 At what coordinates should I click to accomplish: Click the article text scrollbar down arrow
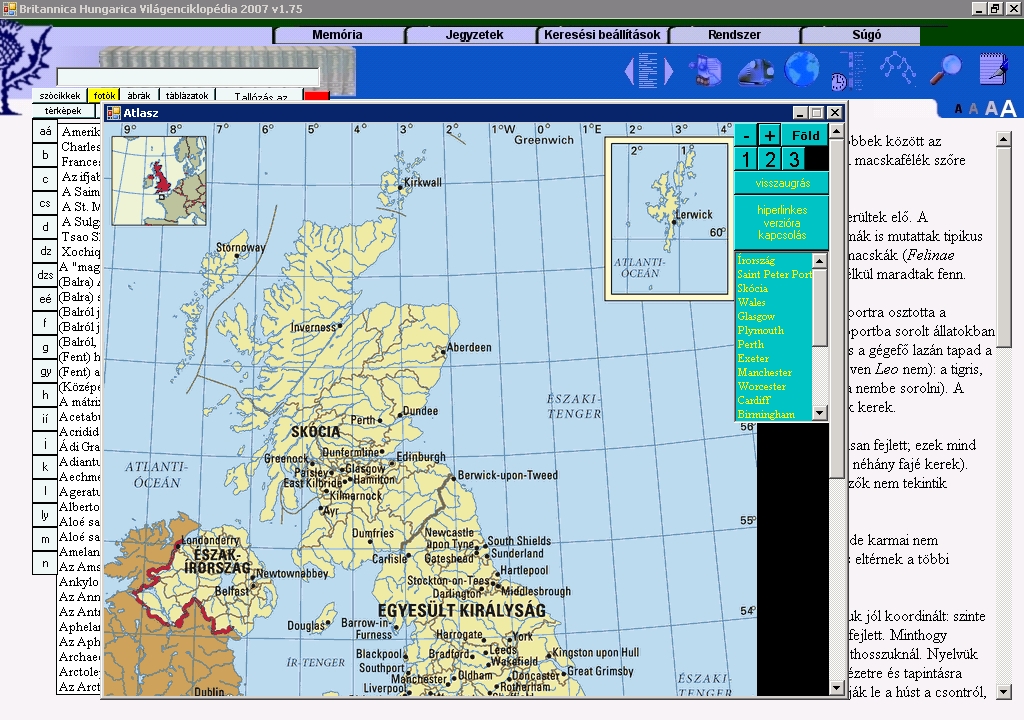(1004, 692)
